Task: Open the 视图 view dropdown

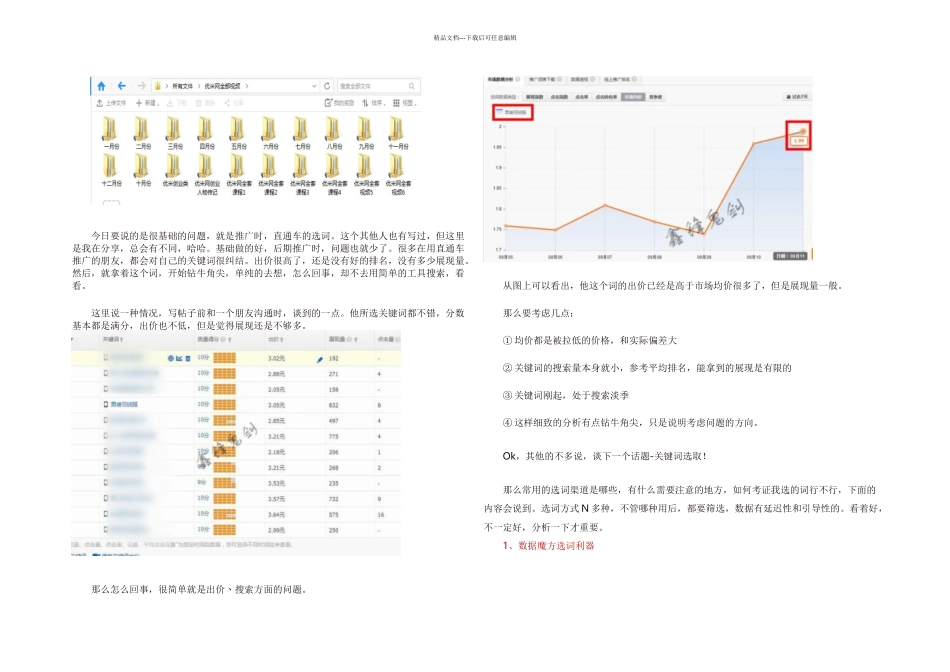Action: 404,103
